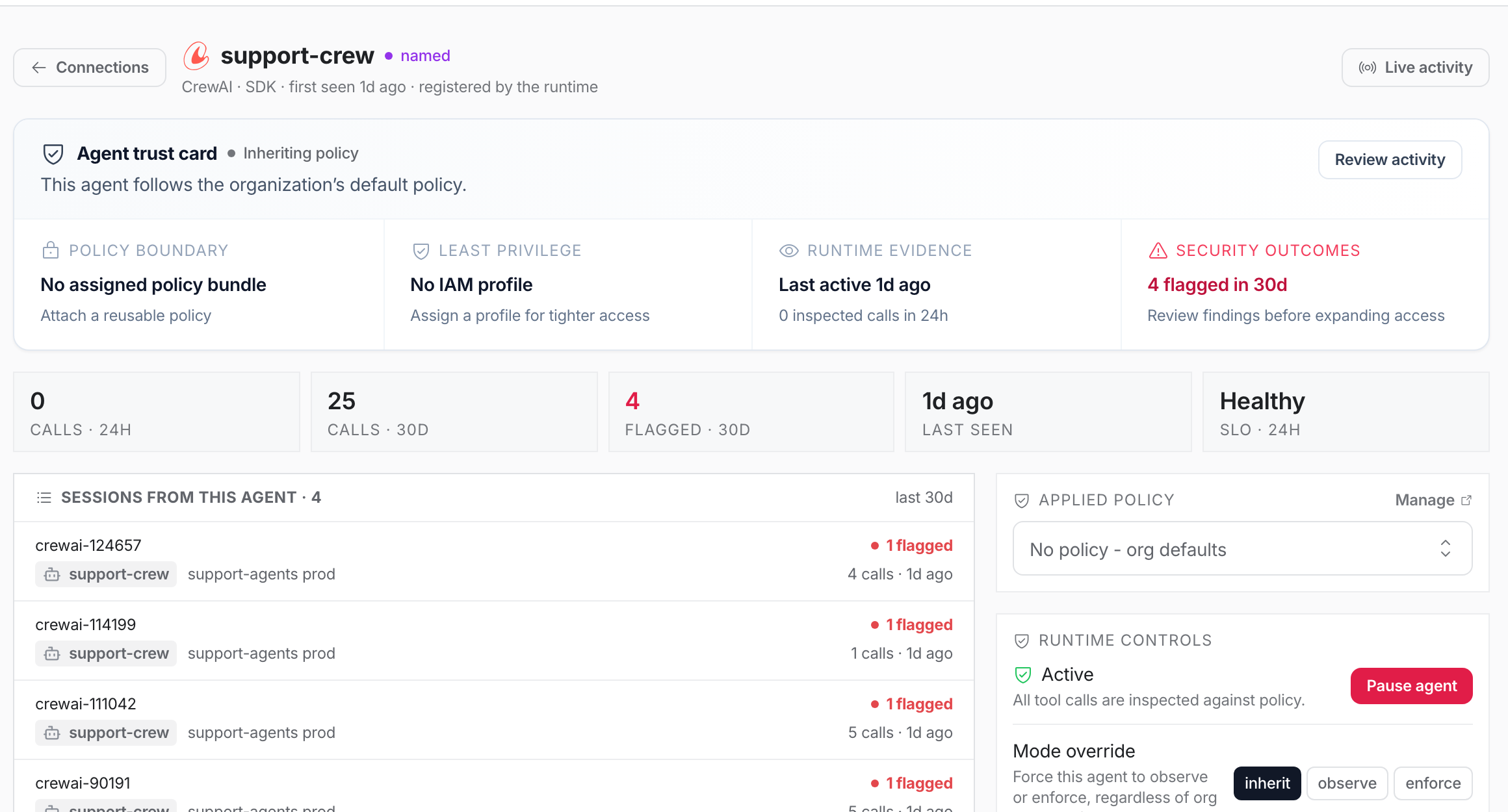Click the 1 flagged label on crewai-124657

coord(912,546)
